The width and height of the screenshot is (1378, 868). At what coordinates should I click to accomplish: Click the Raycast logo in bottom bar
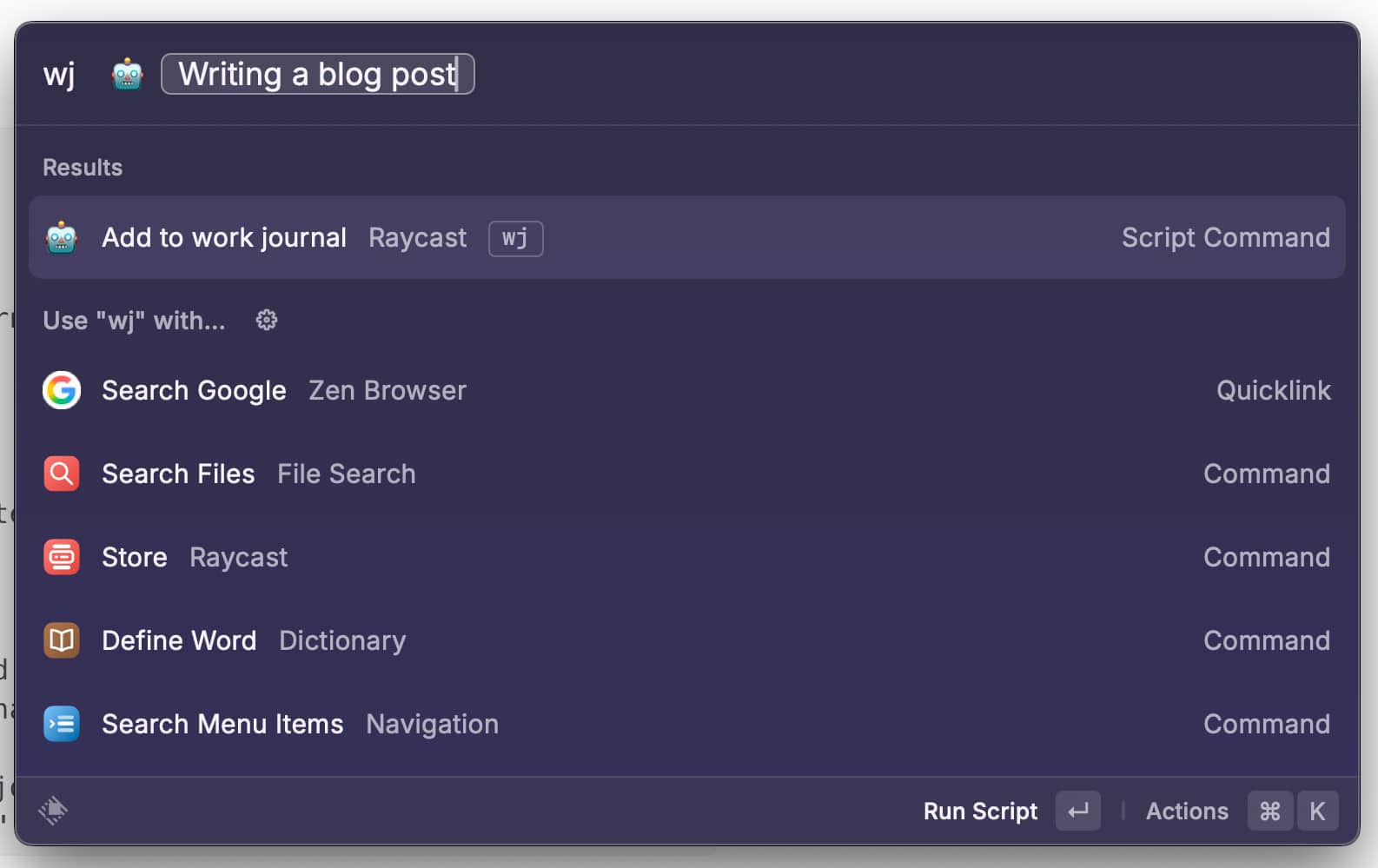coord(53,810)
